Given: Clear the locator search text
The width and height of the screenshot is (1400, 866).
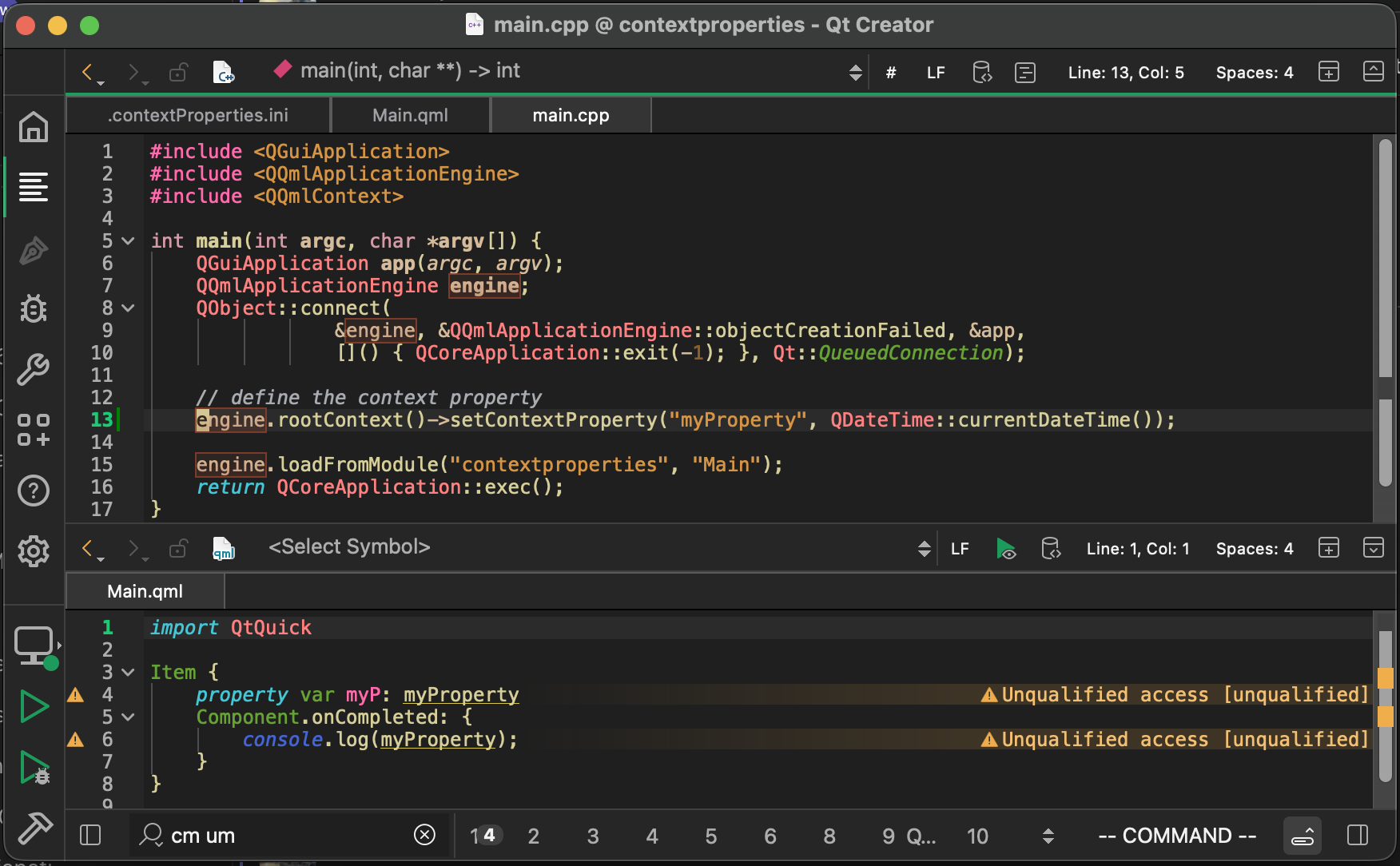Looking at the screenshot, I should (424, 835).
